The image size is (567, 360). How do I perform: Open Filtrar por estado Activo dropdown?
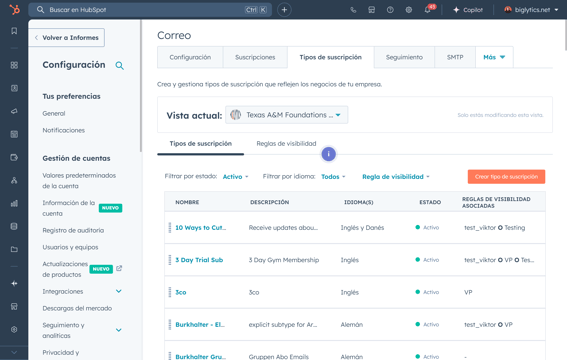[235, 177]
